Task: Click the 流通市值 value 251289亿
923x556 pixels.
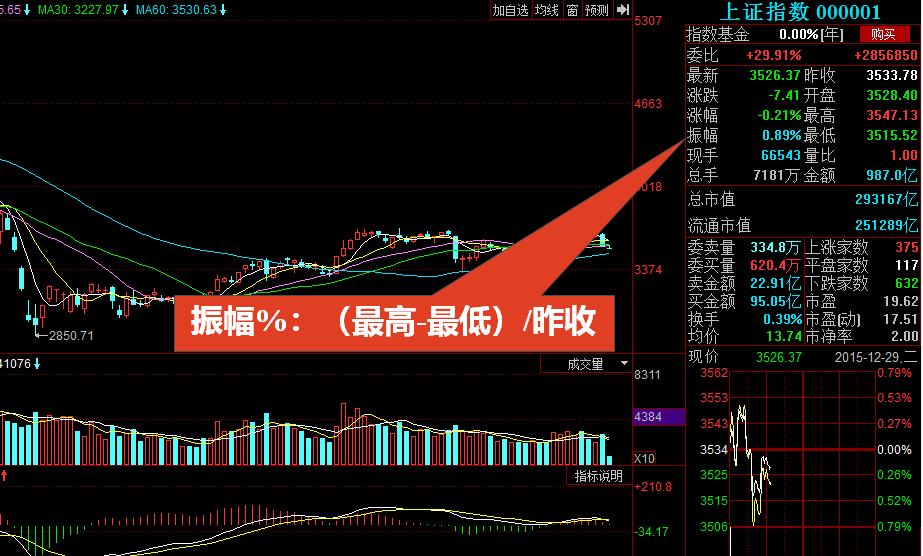Action: pos(887,225)
